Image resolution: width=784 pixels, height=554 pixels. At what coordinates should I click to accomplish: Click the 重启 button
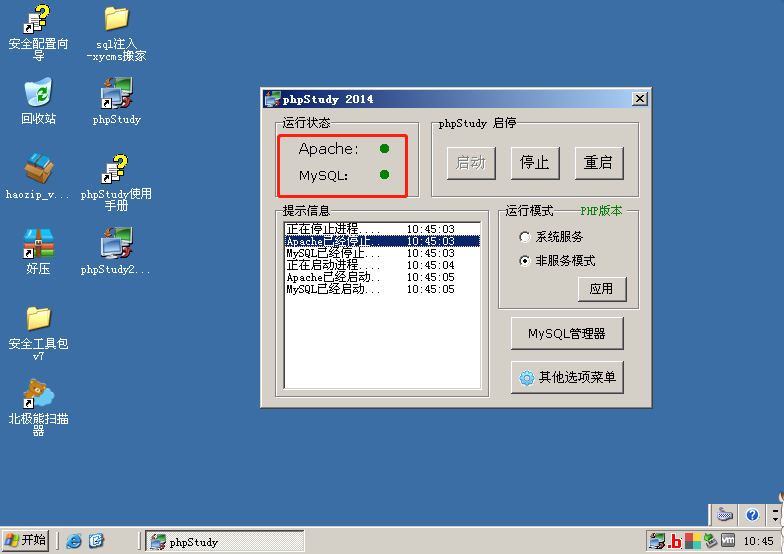[599, 163]
